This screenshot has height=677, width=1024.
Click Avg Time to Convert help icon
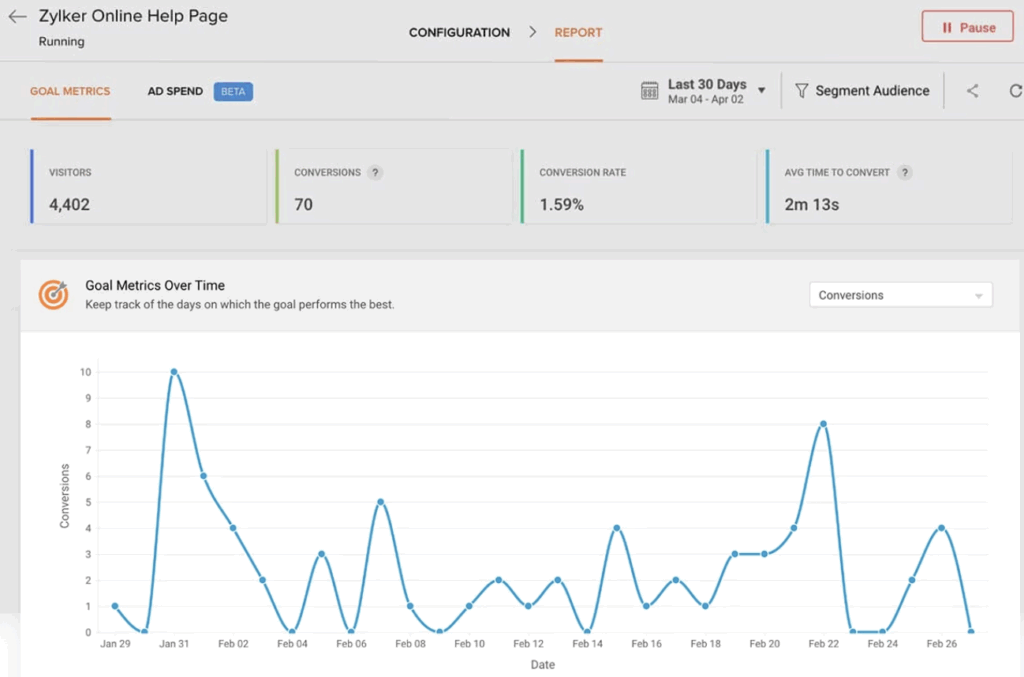(x=904, y=173)
